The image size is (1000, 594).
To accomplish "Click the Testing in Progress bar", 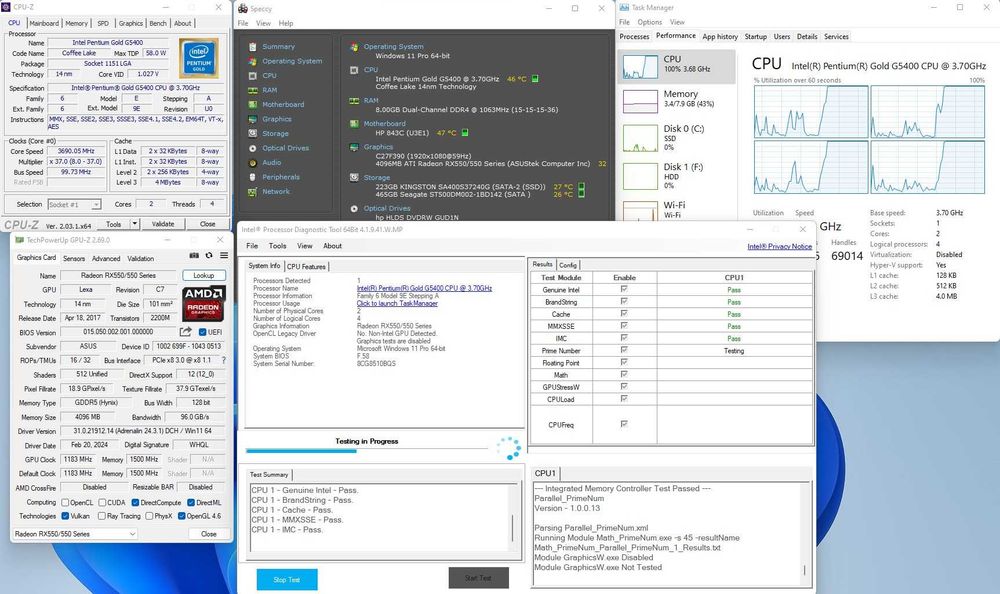I will coord(367,450).
